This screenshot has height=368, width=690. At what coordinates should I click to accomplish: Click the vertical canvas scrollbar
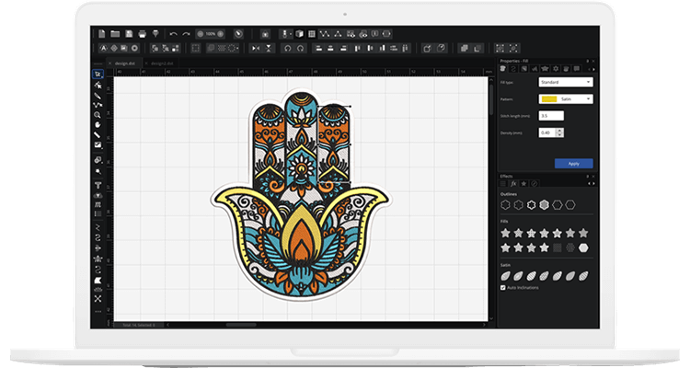[491, 100]
